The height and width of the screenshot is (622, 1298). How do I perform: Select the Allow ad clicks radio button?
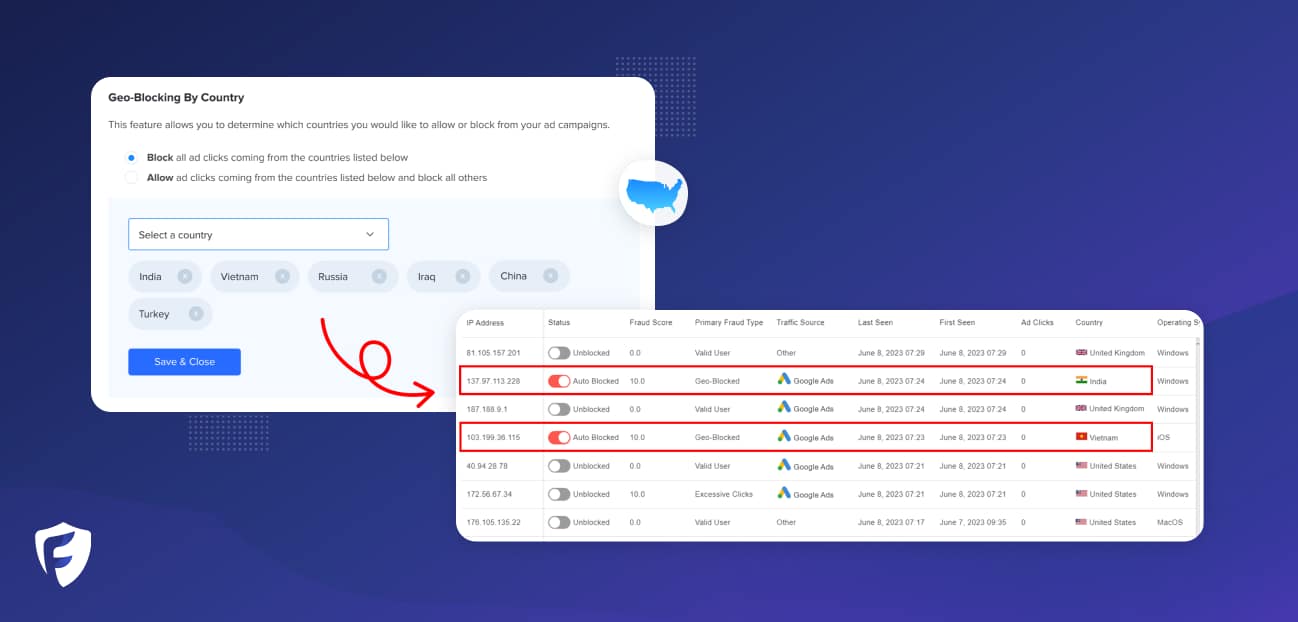[x=131, y=177]
